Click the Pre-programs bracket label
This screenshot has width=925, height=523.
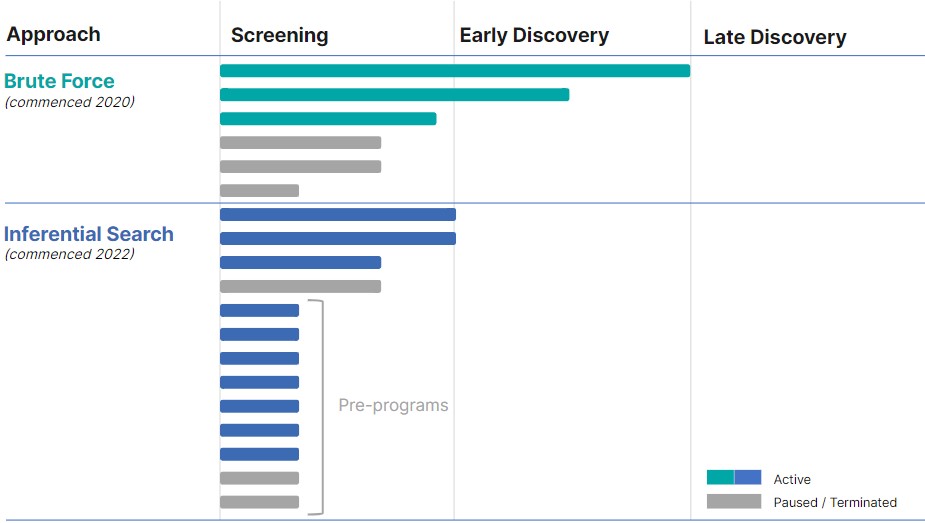pos(393,406)
